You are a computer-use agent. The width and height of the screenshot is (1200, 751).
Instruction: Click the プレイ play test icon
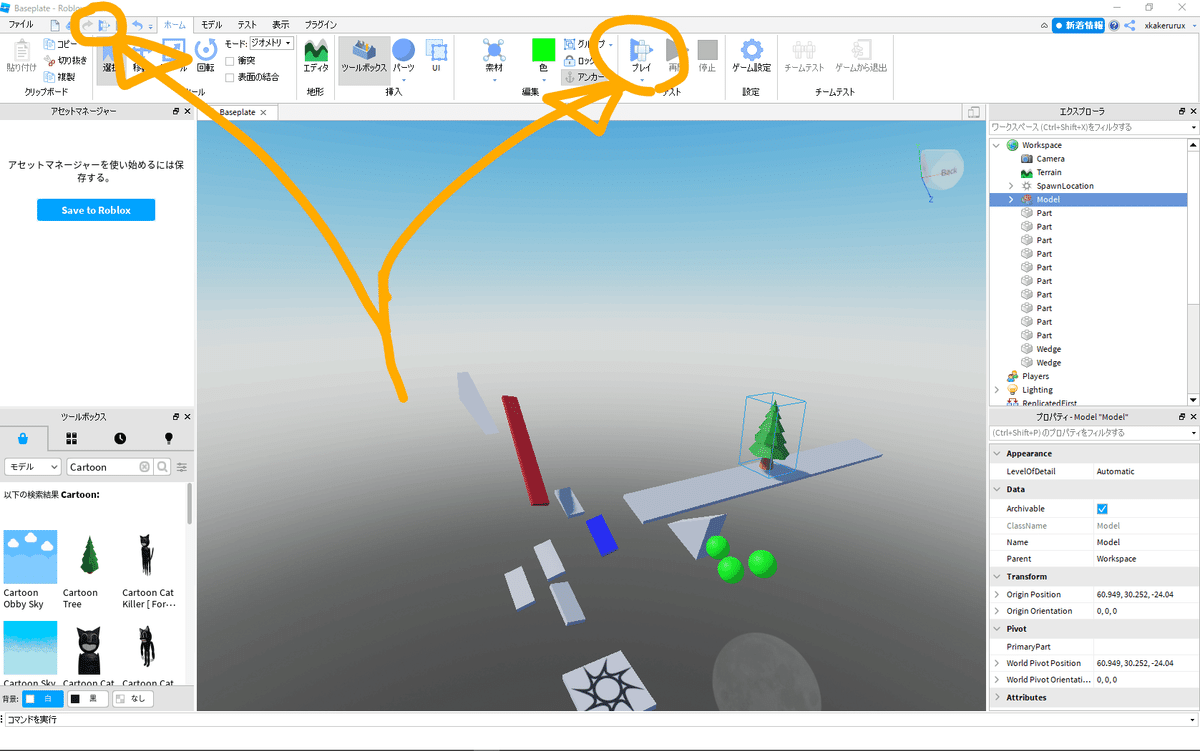(640, 56)
